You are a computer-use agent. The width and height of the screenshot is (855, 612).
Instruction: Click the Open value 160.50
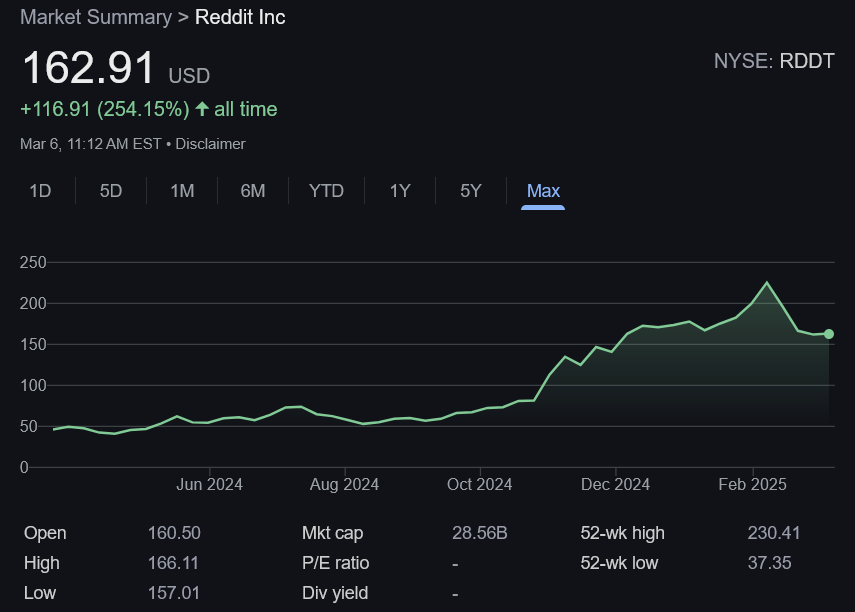click(x=174, y=533)
